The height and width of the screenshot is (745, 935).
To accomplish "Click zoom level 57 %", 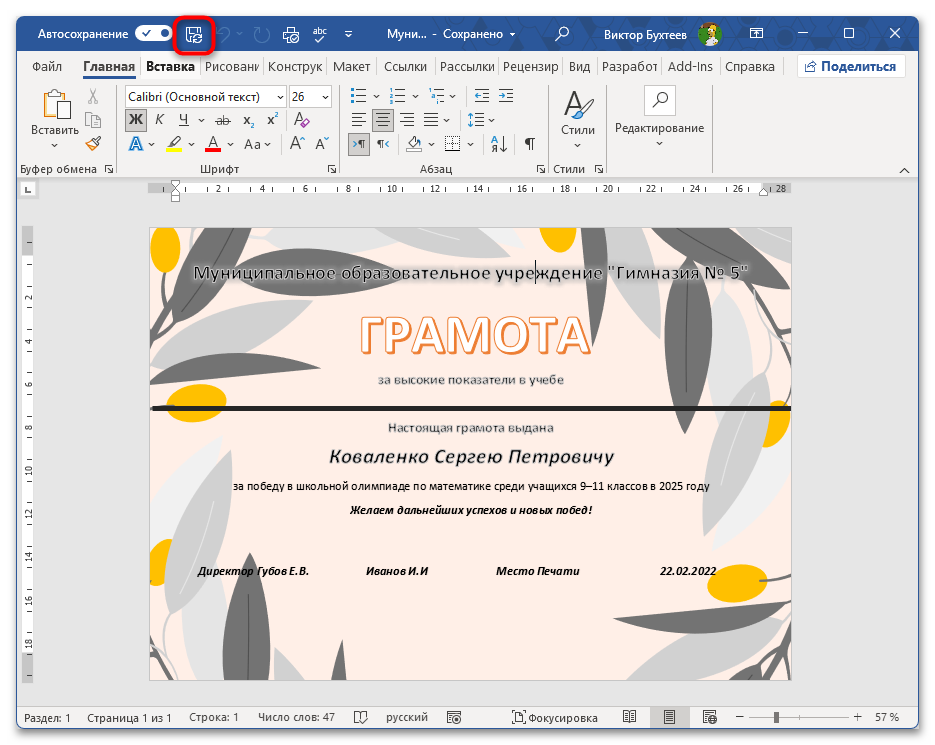I will coord(887,718).
